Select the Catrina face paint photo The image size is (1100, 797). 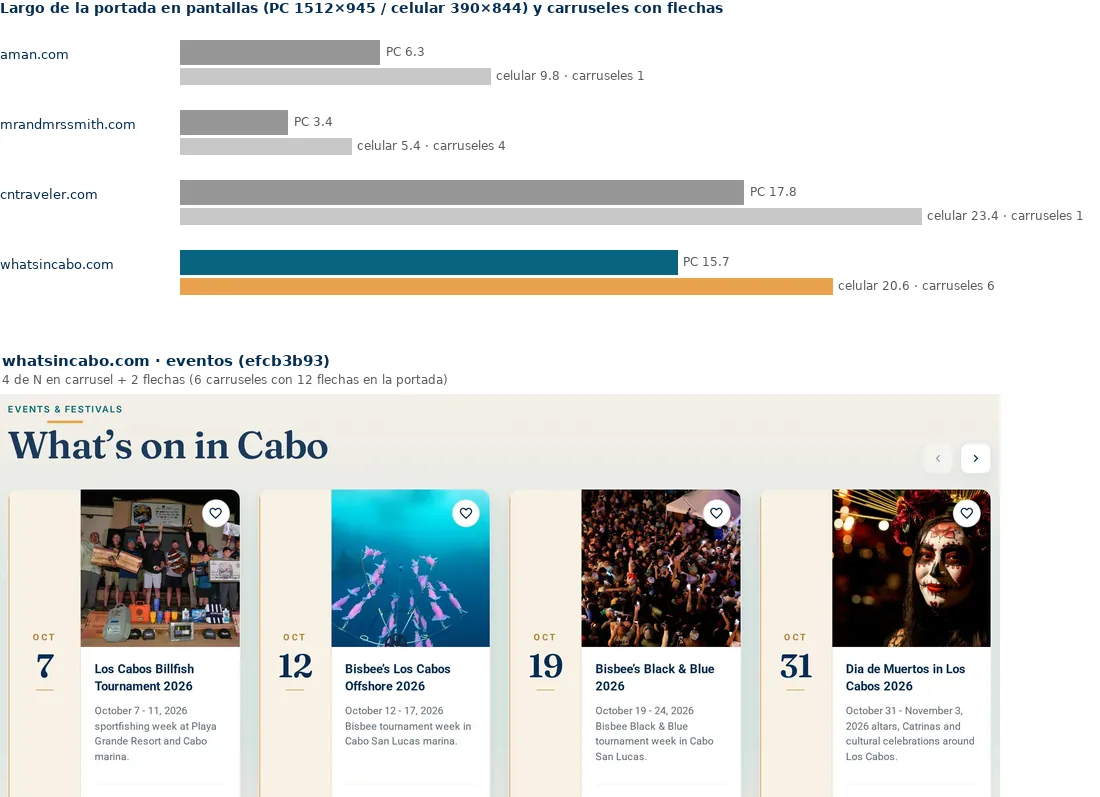tap(911, 568)
